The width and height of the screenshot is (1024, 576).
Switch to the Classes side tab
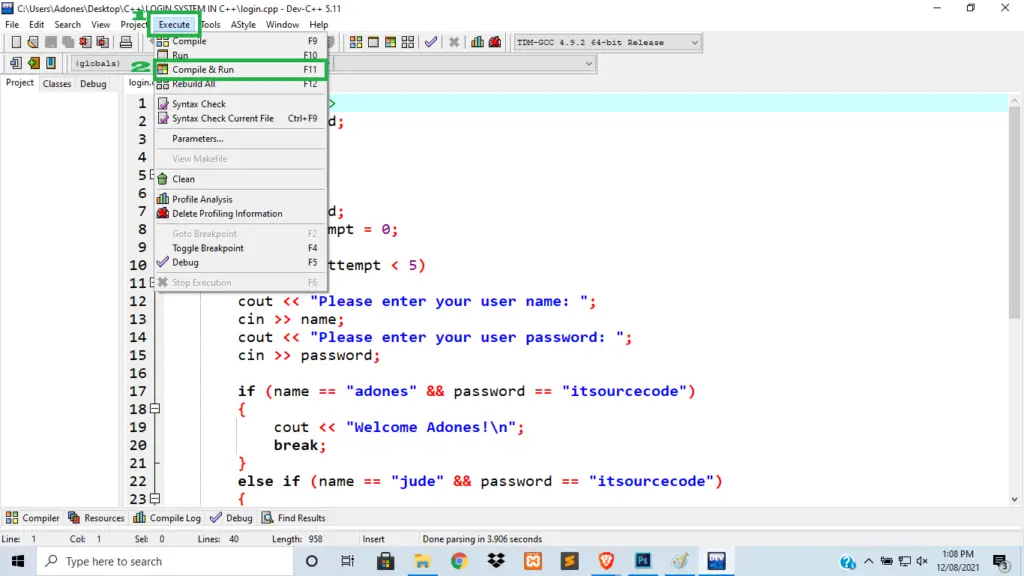tap(57, 84)
